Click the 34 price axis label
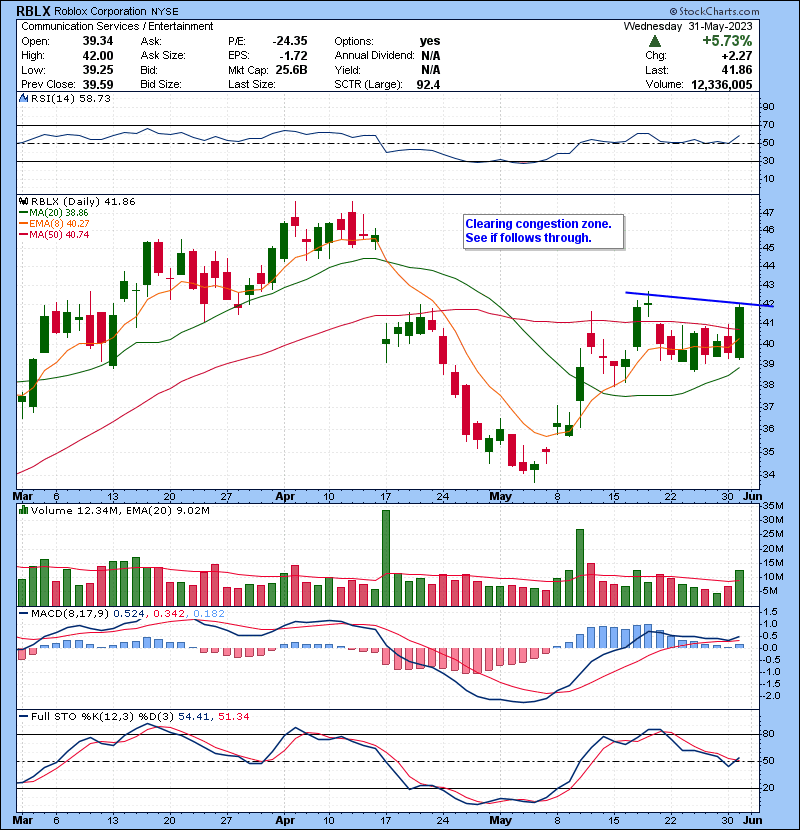The image size is (800, 830). pos(768,475)
